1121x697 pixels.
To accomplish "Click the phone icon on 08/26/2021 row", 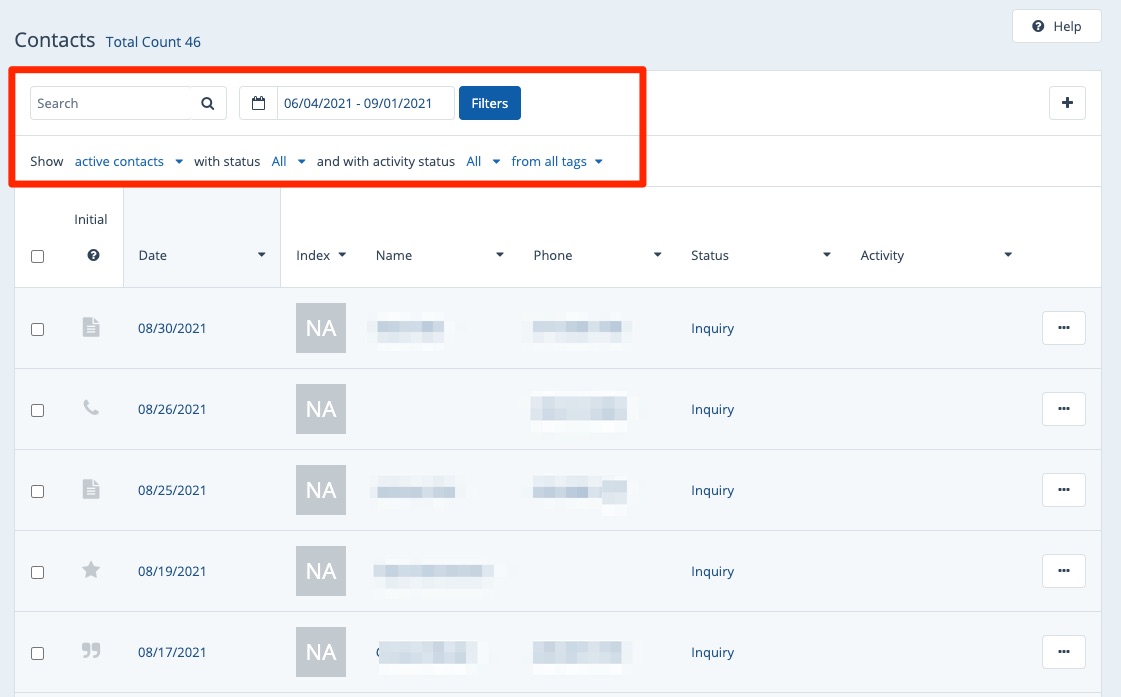I will (91, 408).
